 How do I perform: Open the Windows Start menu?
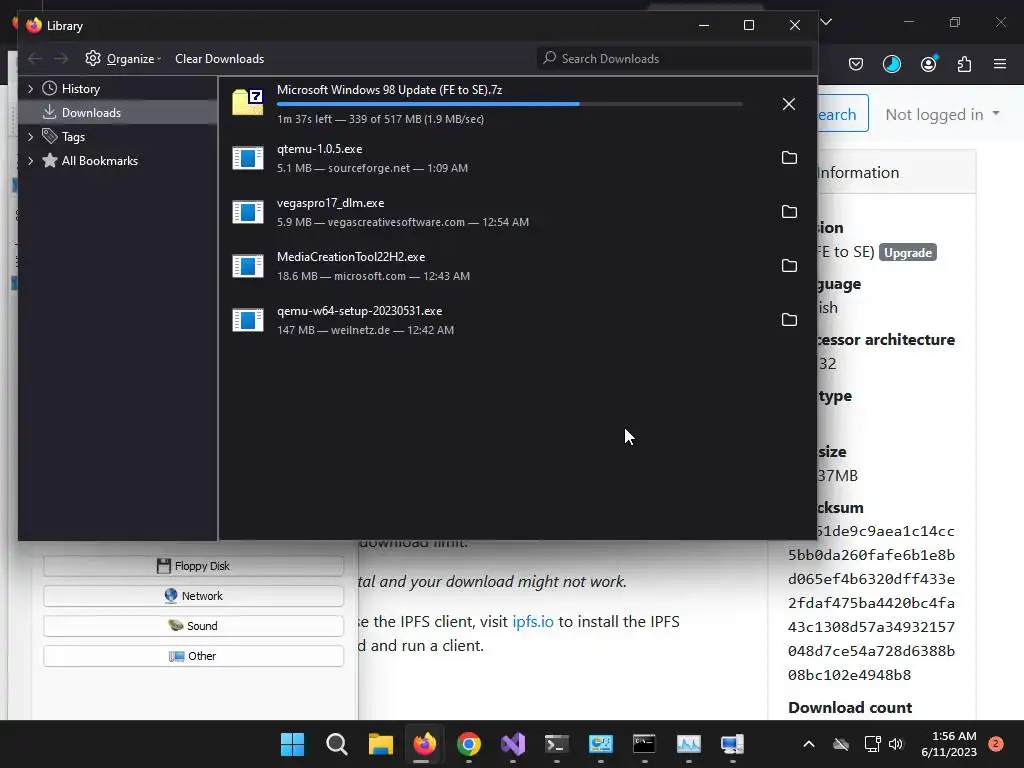coord(292,744)
